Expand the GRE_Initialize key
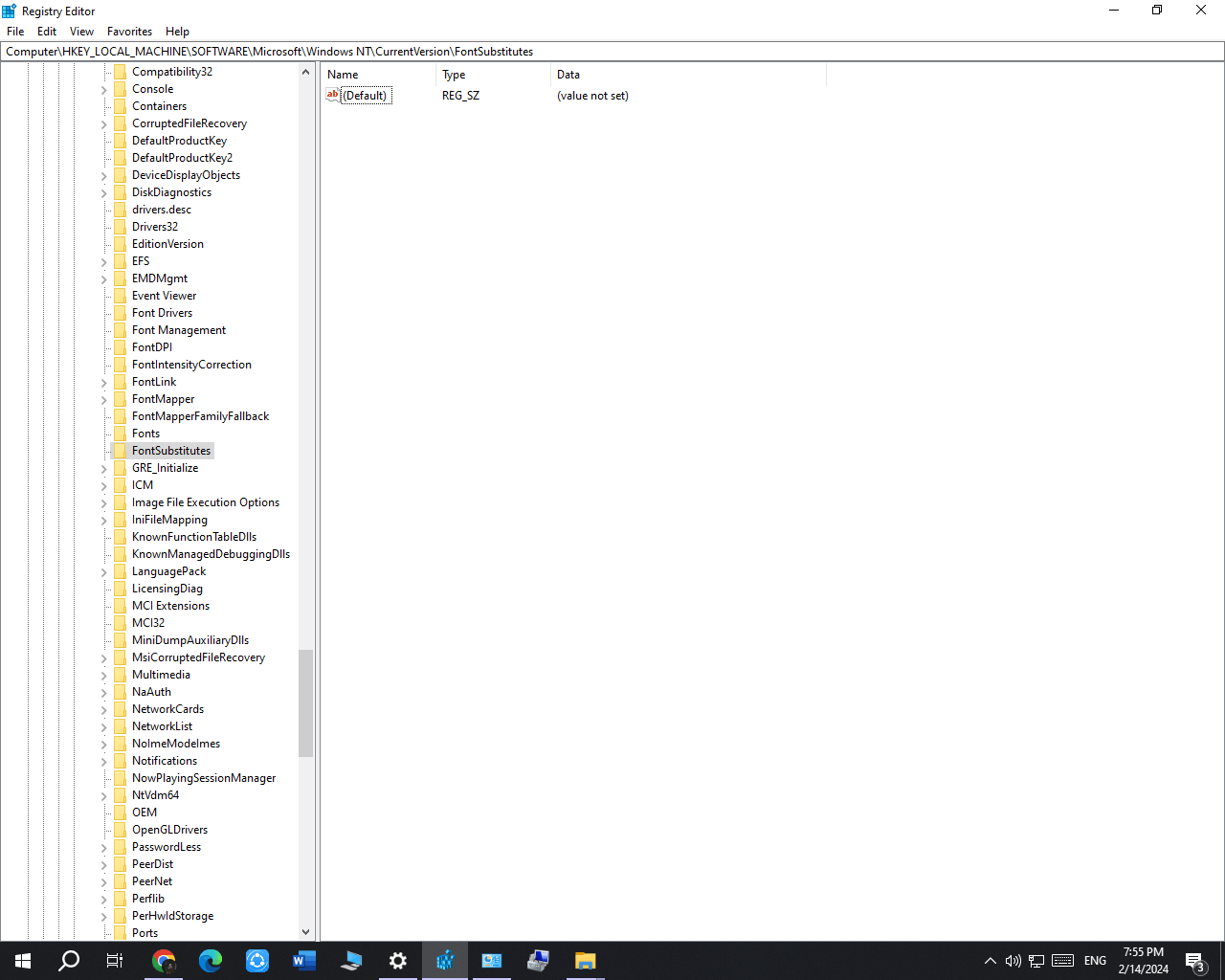The image size is (1225, 980). pyautogui.click(x=103, y=469)
